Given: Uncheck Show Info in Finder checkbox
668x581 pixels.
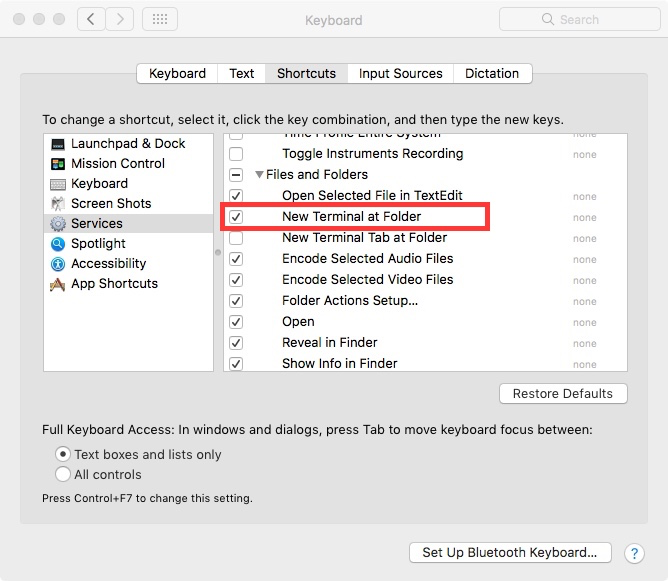Looking at the screenshot, I should (x=236, y=364).
